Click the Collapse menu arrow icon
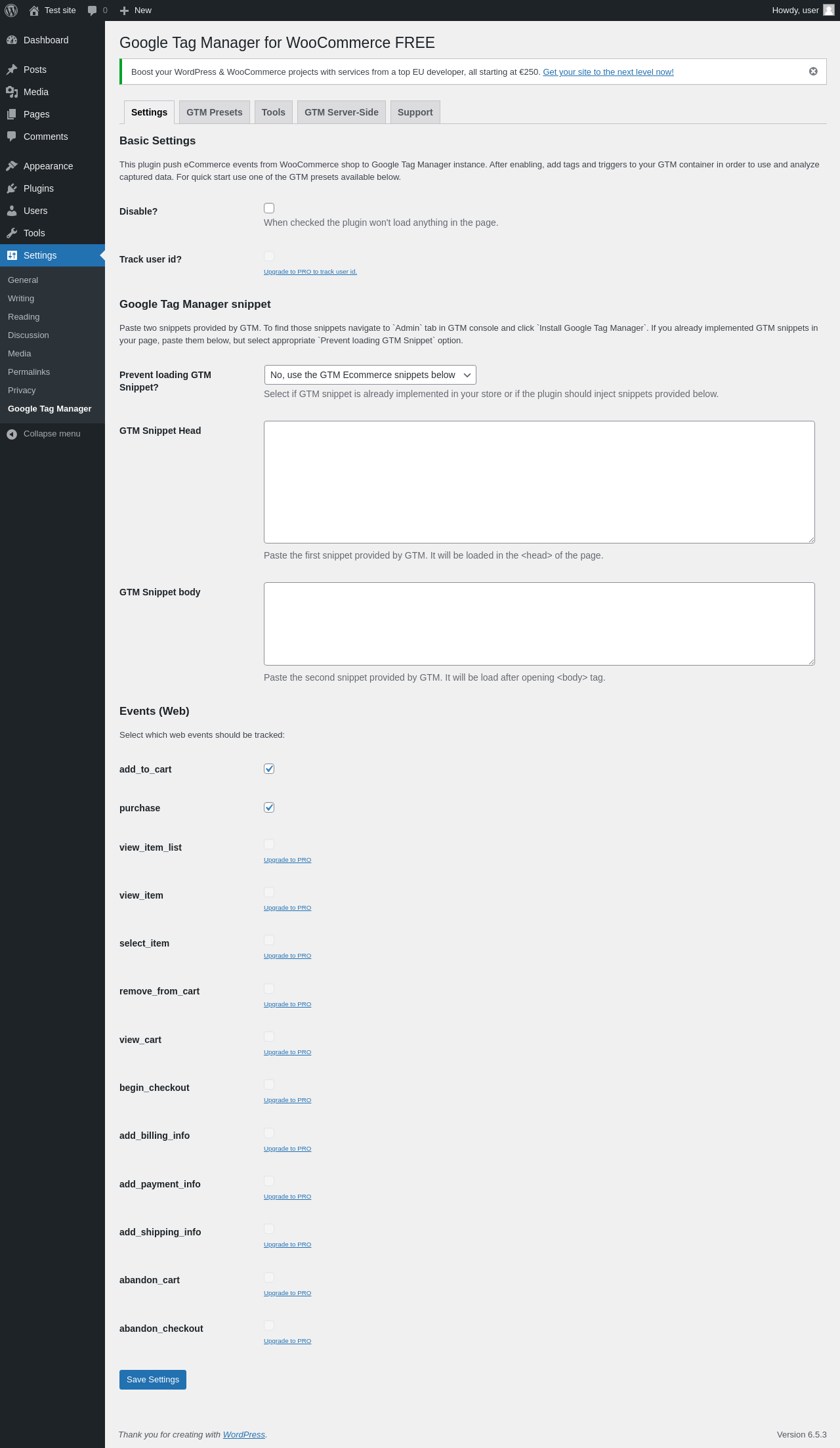840x1448 pixels. pyautogui.click(x=12, y=434)
